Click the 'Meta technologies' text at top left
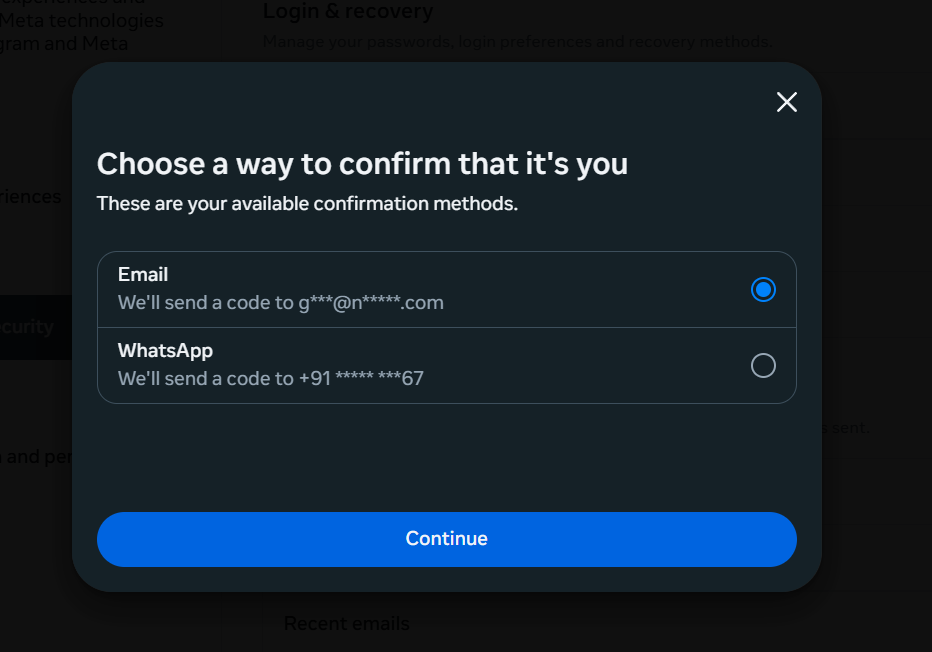 81,21
